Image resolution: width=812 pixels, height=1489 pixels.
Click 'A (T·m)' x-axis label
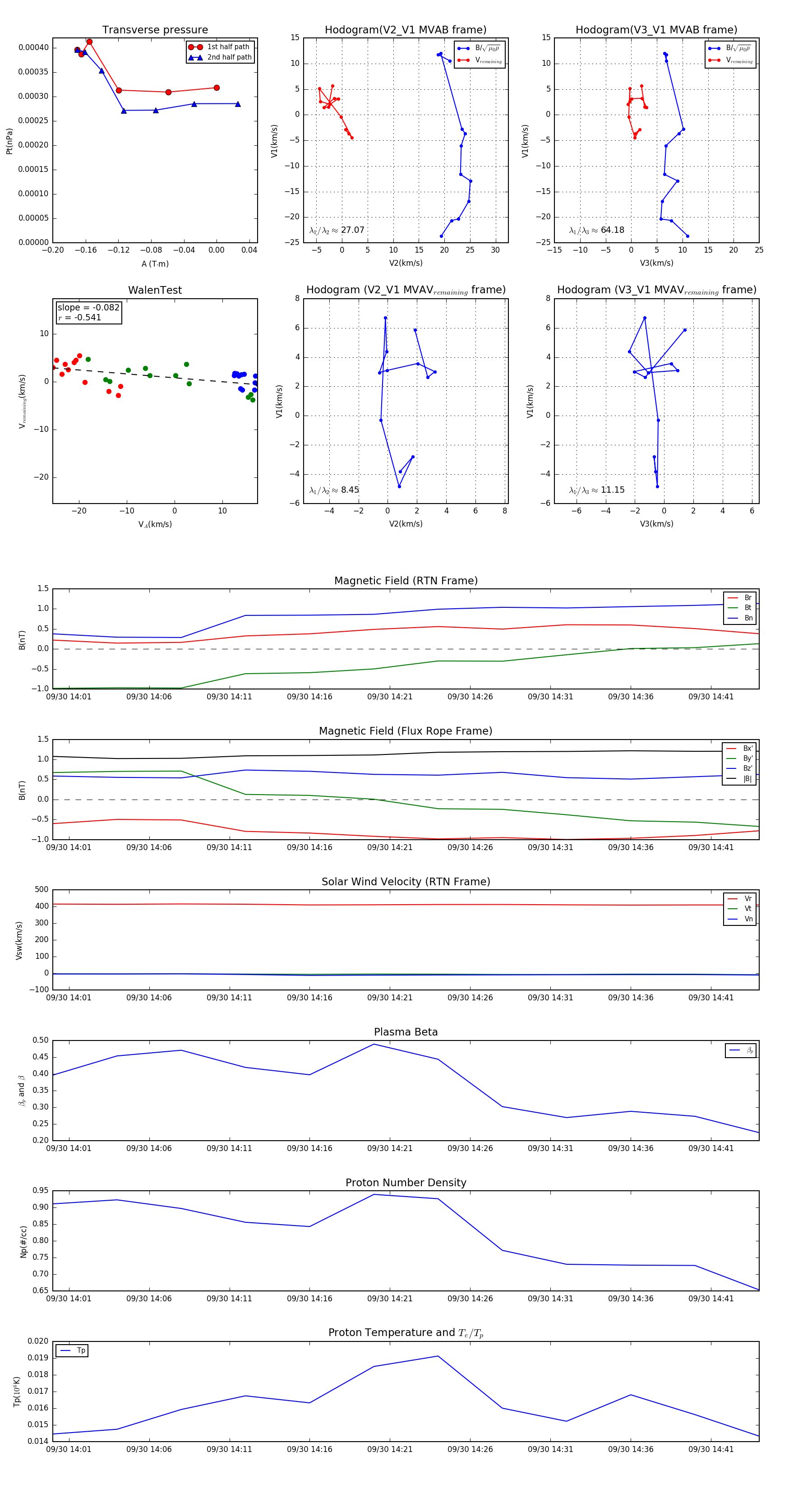click(x=155, y=264)
